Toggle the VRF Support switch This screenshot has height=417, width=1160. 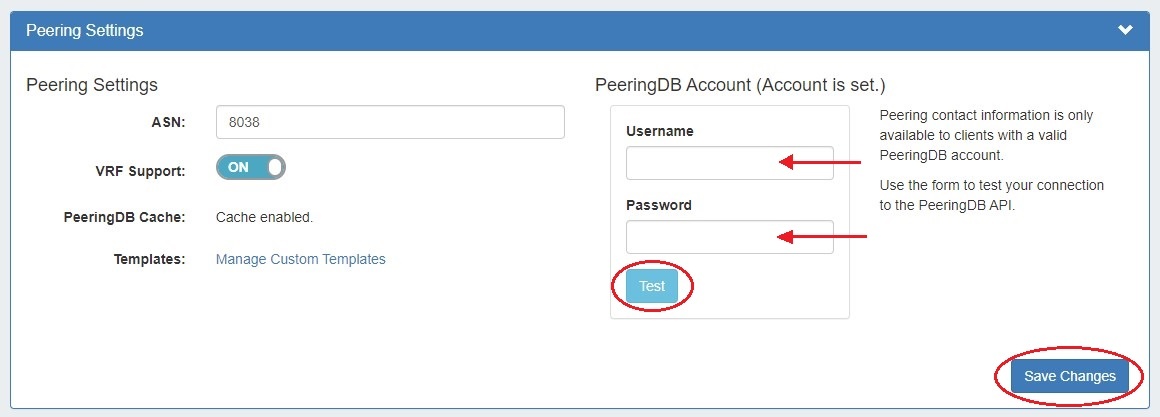pyautogui.click(x=251, y=167)
